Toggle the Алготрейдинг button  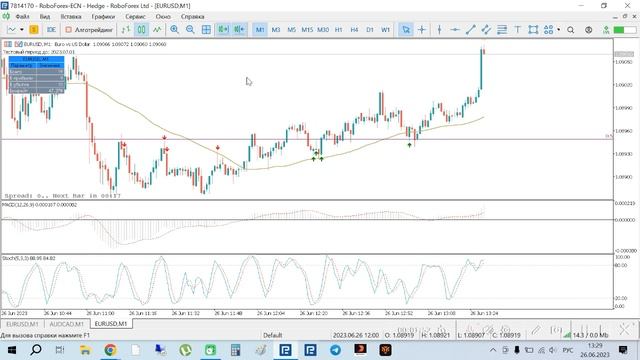89,30
